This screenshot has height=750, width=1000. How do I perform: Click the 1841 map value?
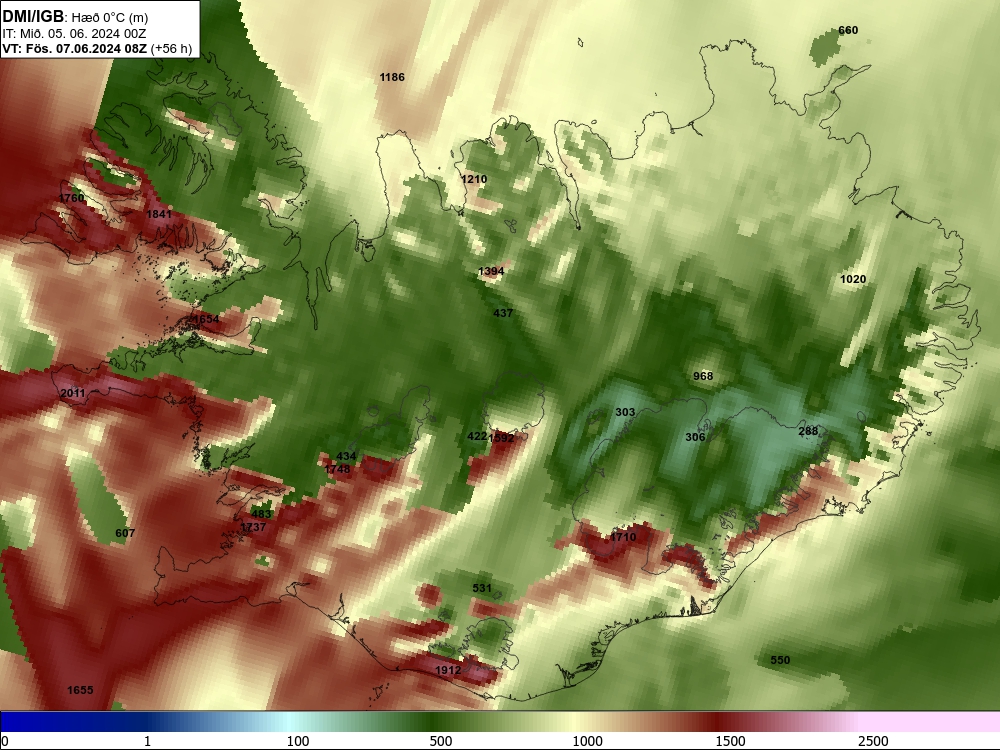coord(159,214)
